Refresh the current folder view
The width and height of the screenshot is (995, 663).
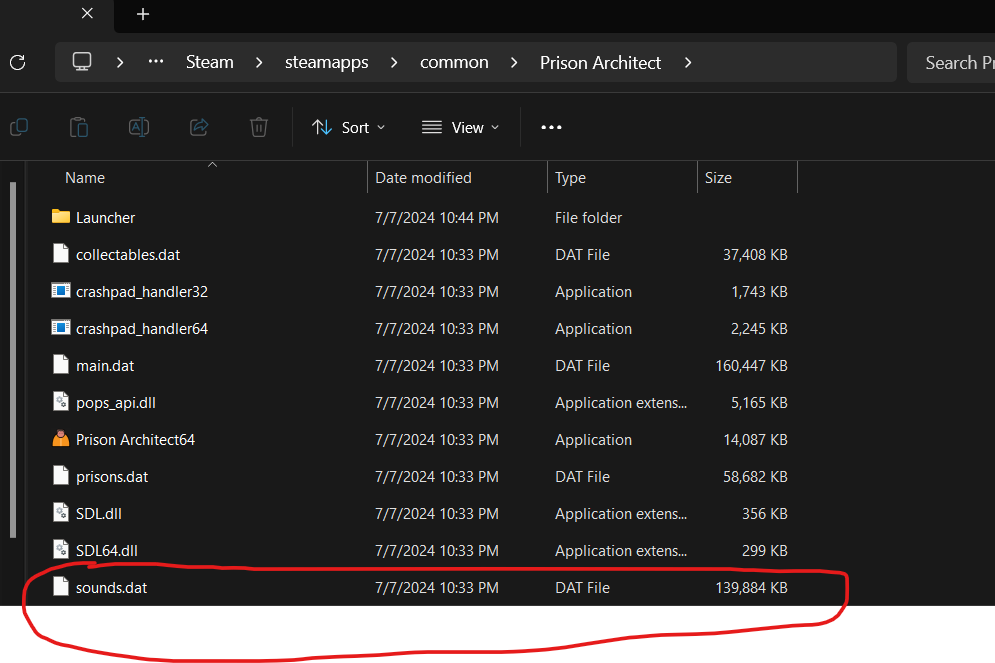[18, 62]
